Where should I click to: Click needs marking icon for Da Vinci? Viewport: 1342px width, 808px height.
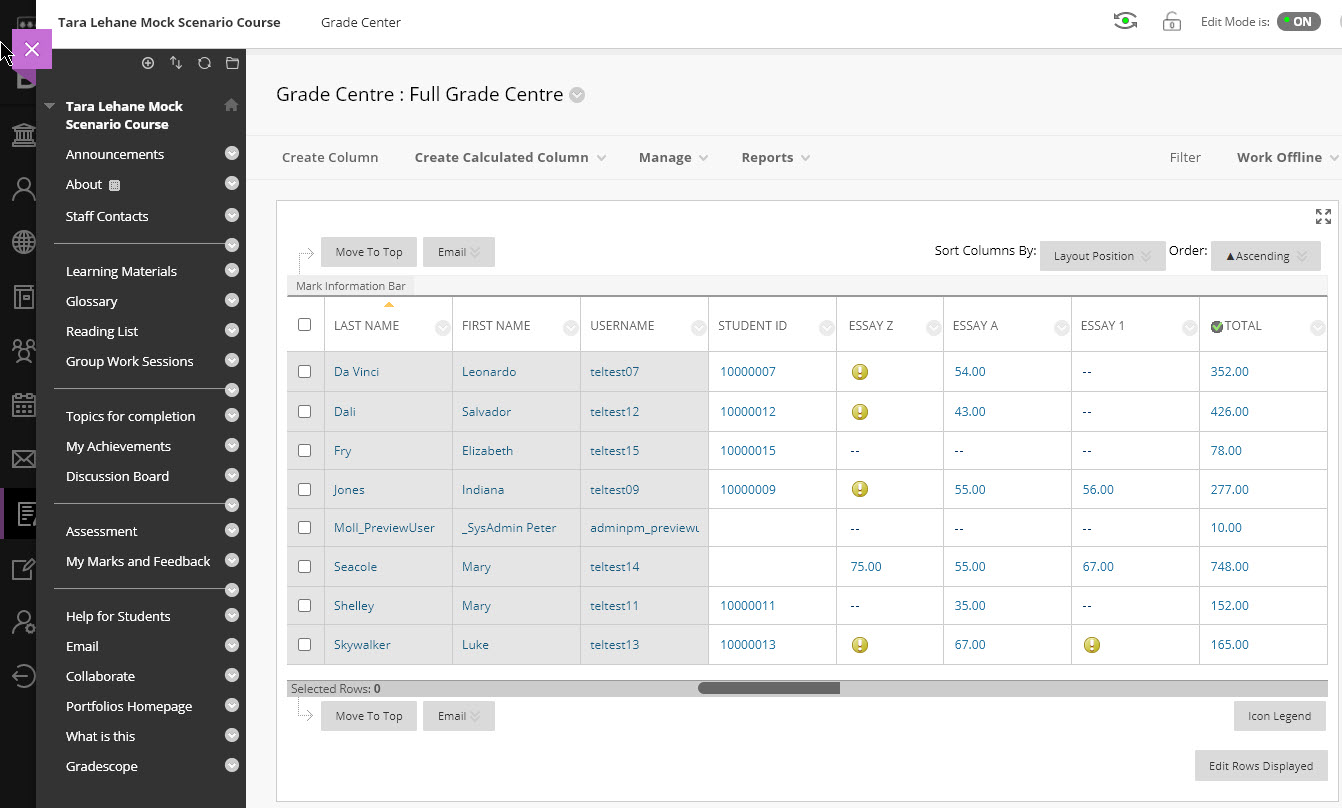point(859,372)
